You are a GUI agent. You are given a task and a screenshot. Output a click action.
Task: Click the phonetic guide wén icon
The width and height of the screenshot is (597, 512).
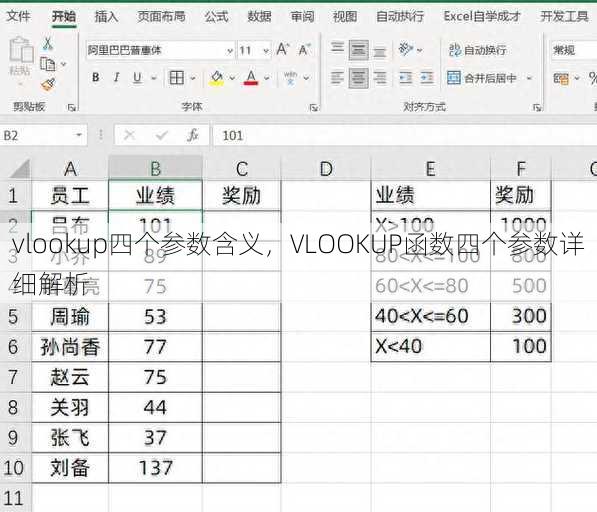291,78
